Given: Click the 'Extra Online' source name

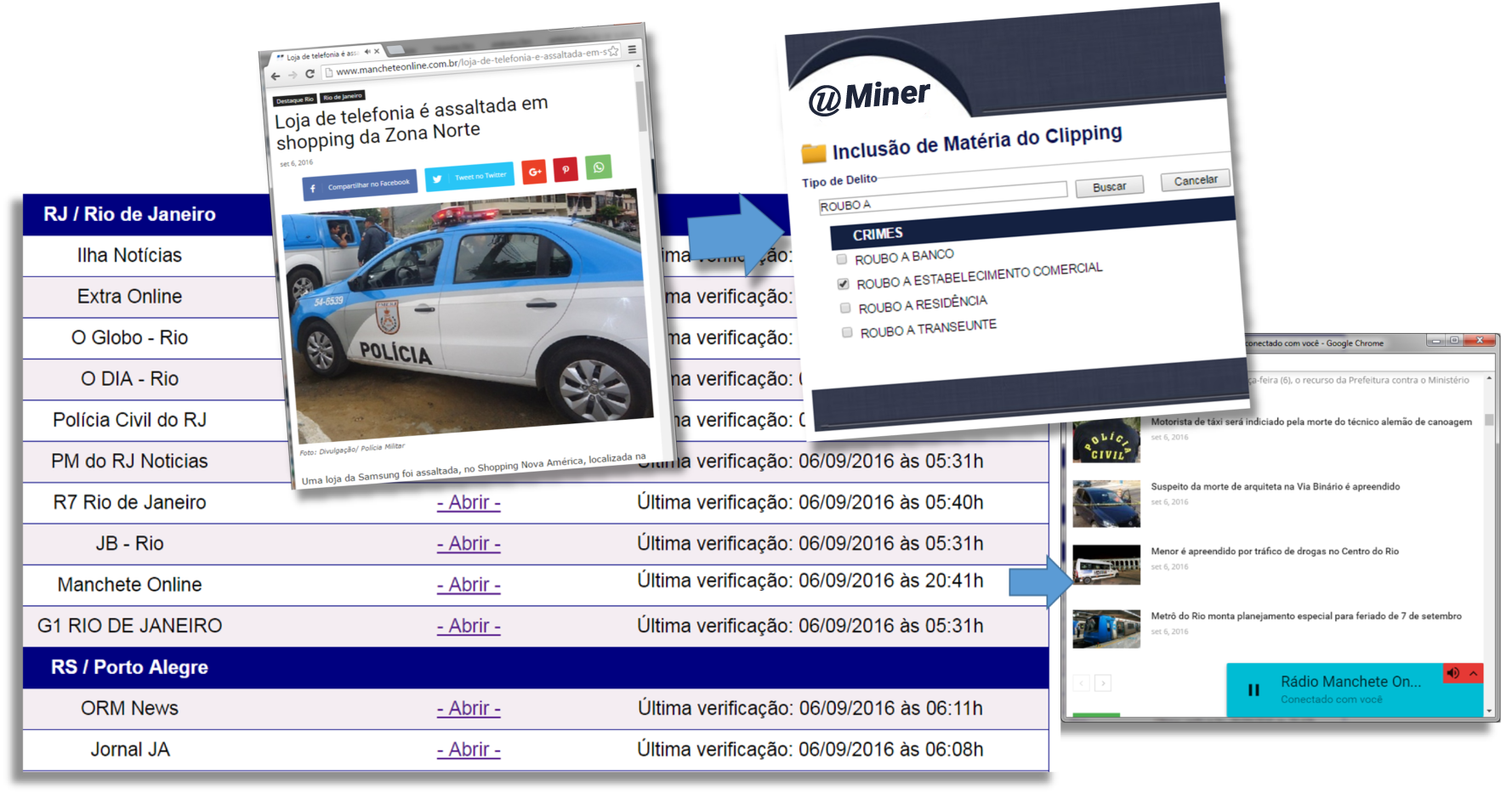Looking at the screenshot, I should click(x=129, y=297).
